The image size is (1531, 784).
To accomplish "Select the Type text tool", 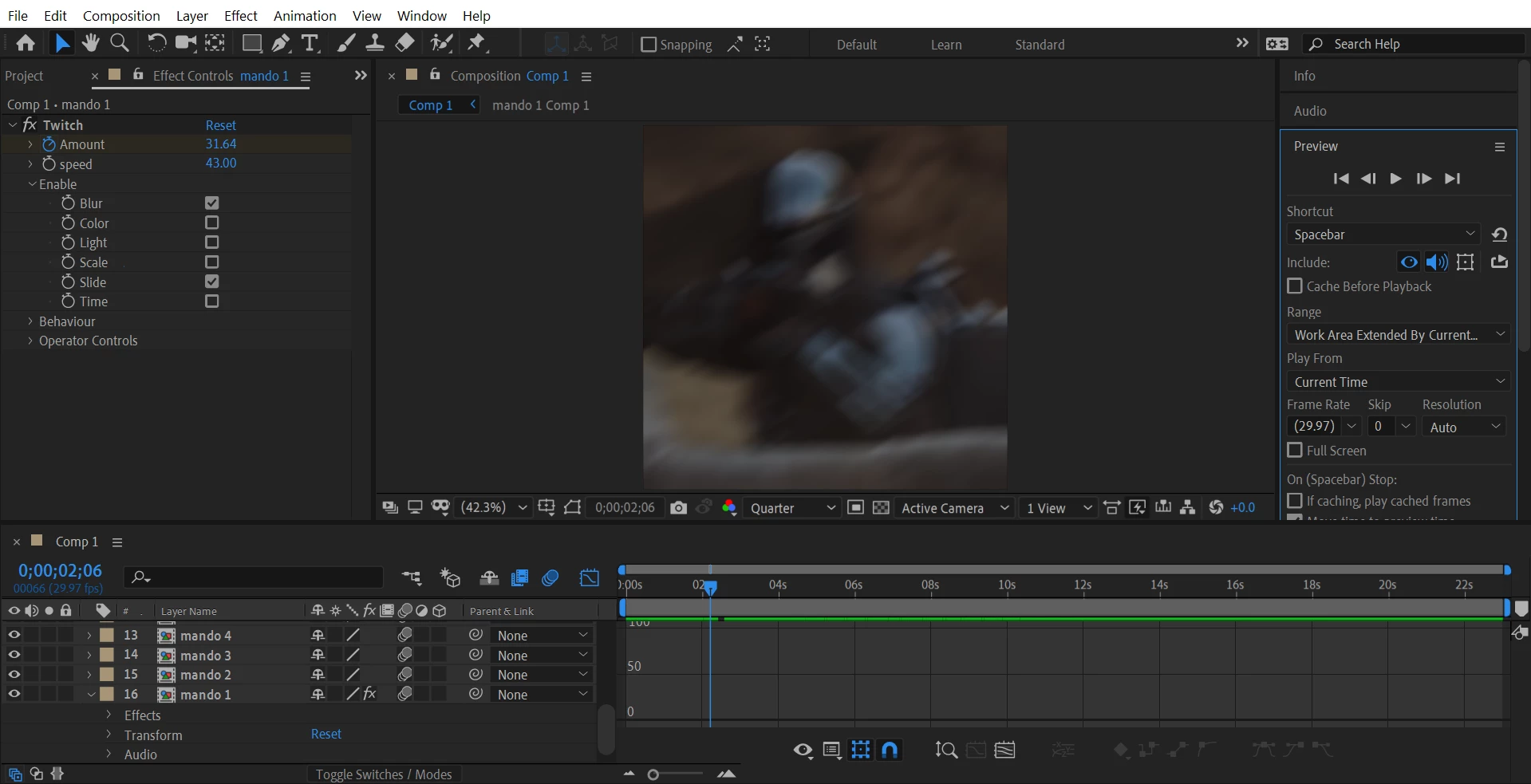I will [x=310, y=43].
